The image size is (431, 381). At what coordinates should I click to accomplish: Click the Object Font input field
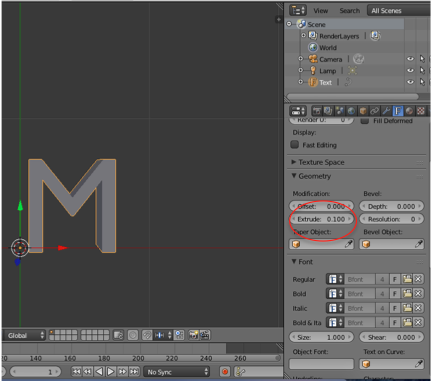pyautogui.click(x=321, y=364)
